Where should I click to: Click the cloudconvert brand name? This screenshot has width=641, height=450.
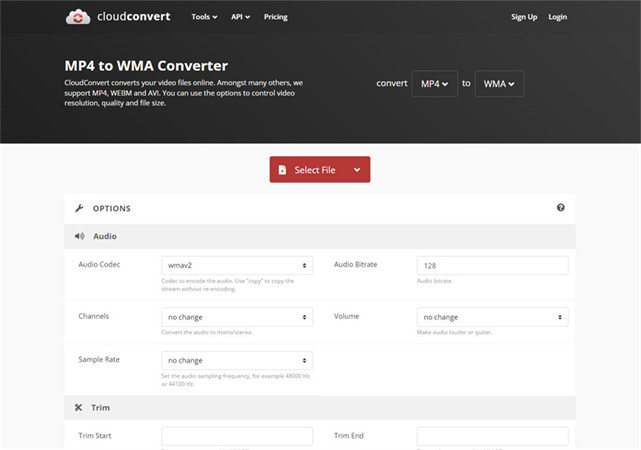tap(134, 16)
